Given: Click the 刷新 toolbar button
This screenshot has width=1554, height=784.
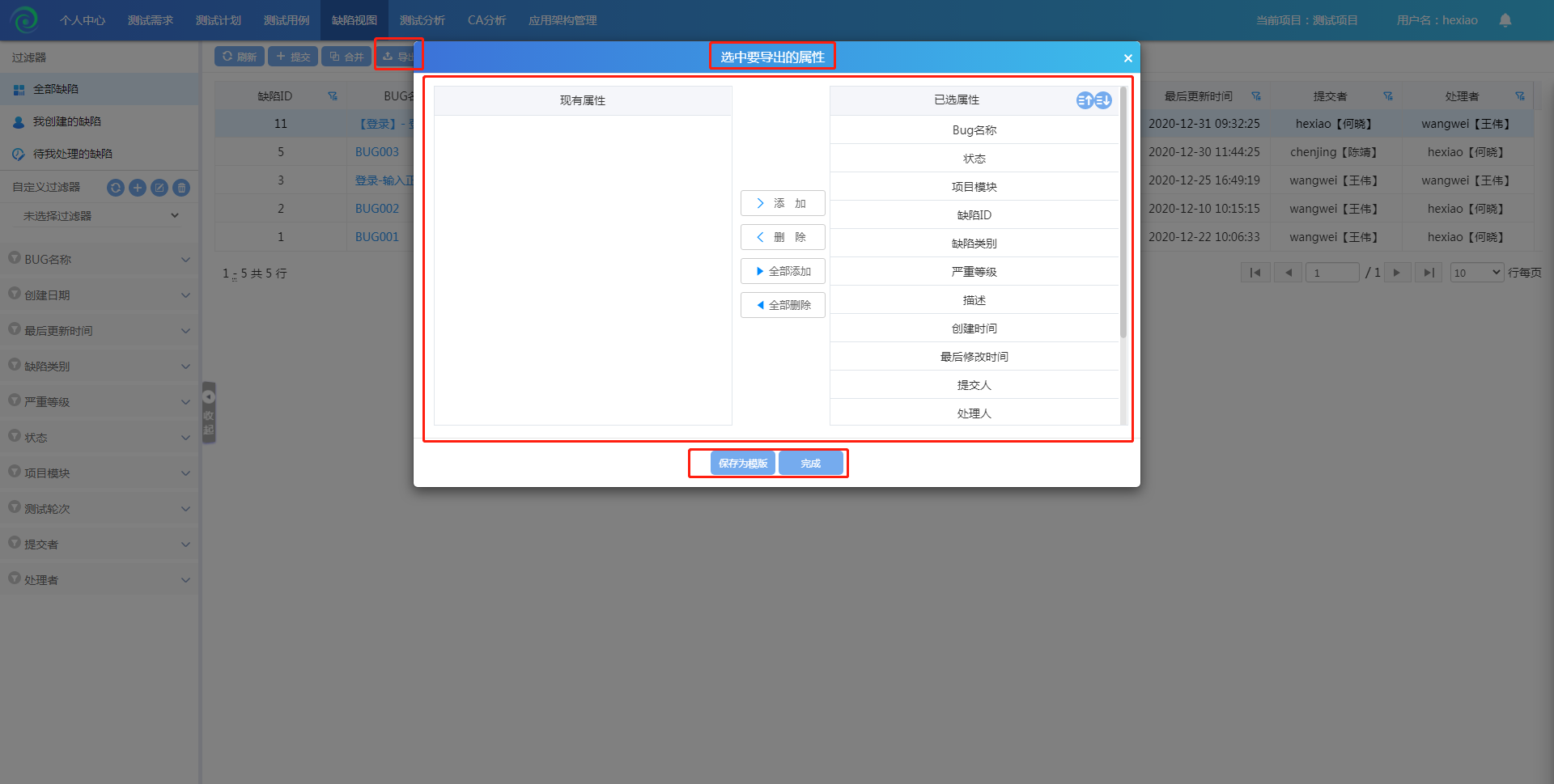Looking at the screenshot, I should 240,57.
